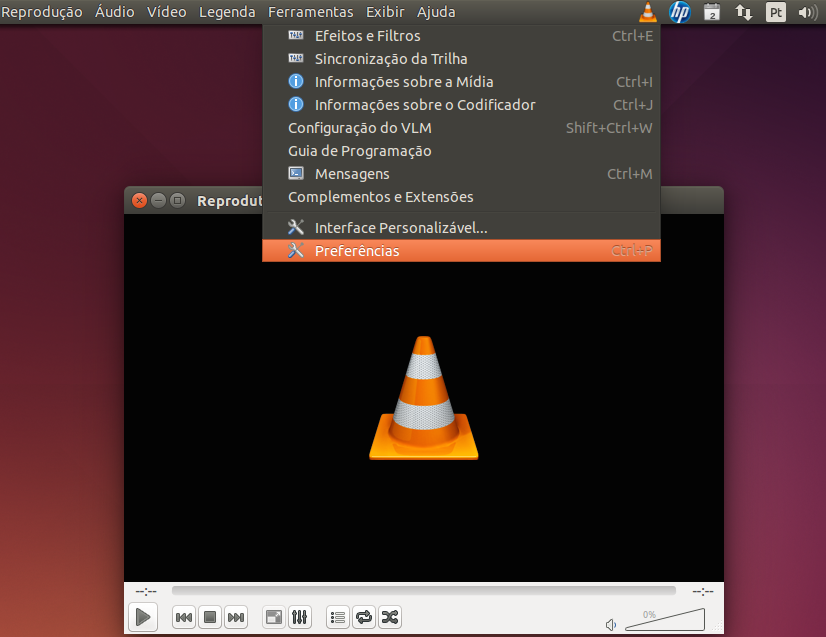The width and height of the screenshot is (826, 637).
Task: Open Preferências from the Ferramentas menu
Action: pos(461,251)
